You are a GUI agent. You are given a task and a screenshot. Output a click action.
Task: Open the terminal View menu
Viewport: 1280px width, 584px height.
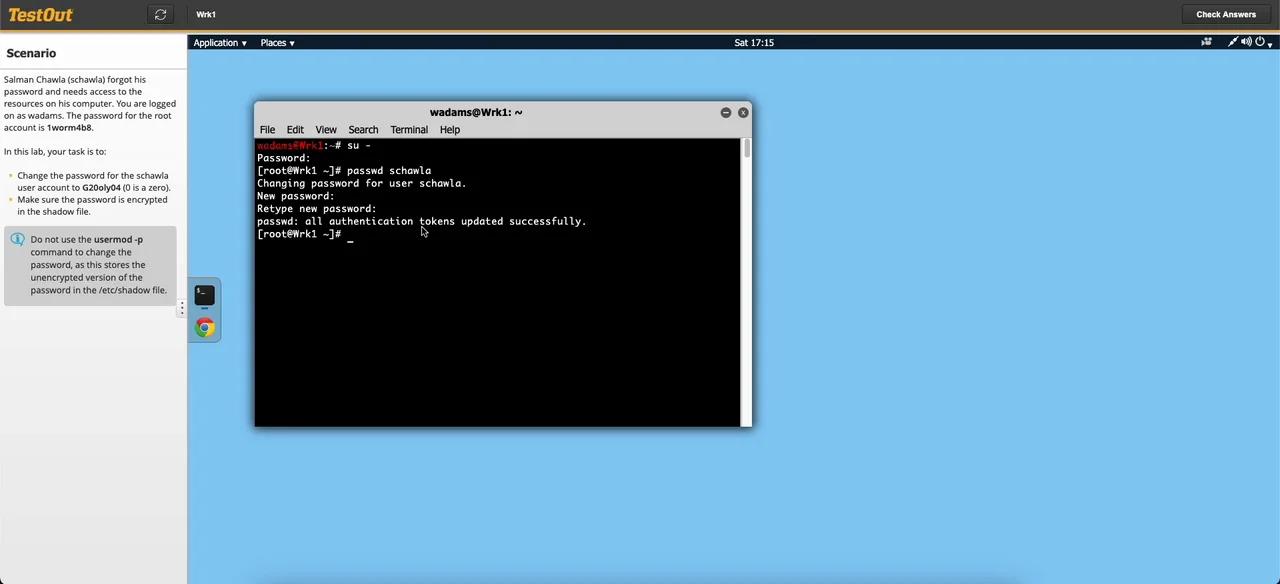click(x=326, y=130)
